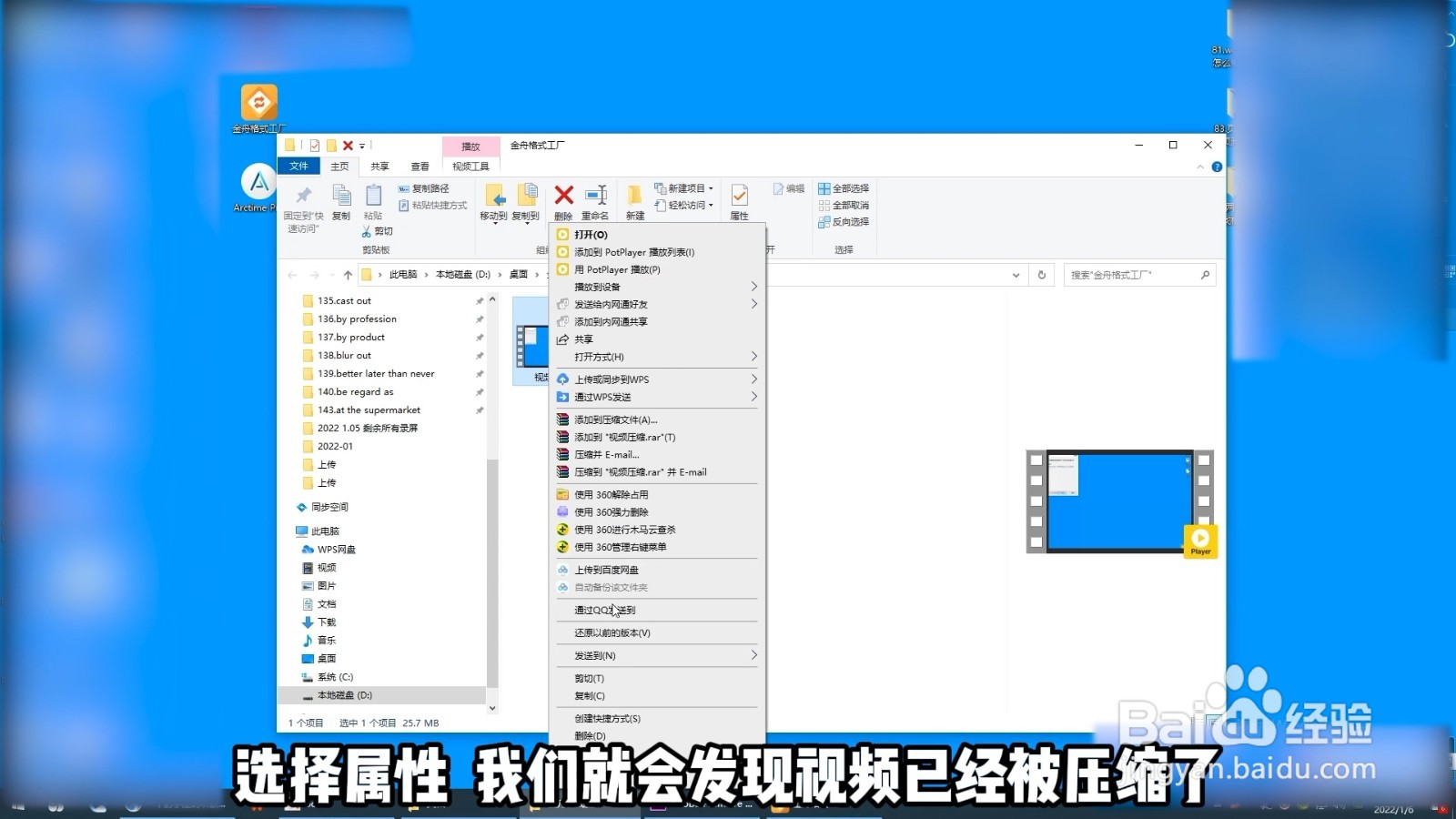Click the help question mark icon
The width and height of the screenshot is (1456, 819).
click(x=1217, y=167)
